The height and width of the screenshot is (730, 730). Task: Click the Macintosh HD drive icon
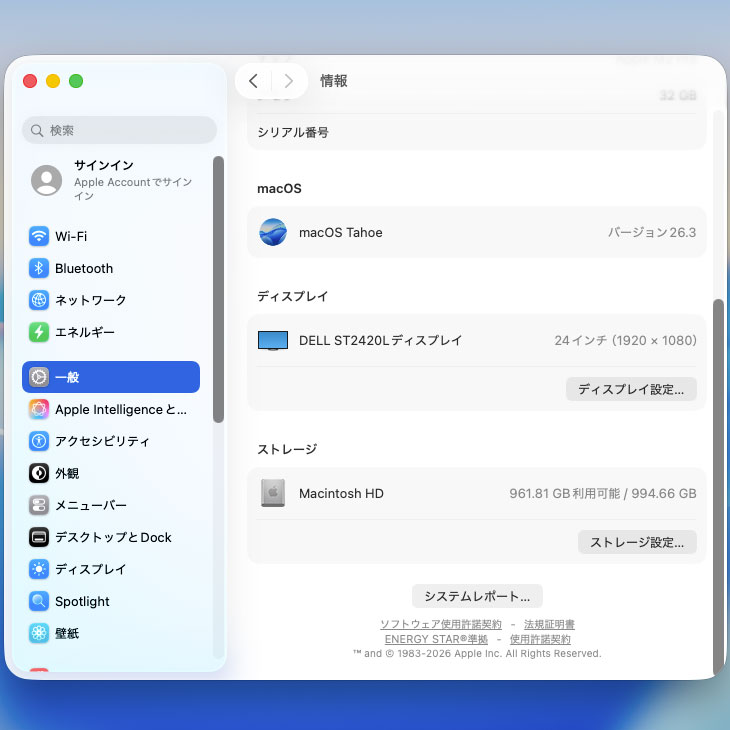(x=273, y=493)
